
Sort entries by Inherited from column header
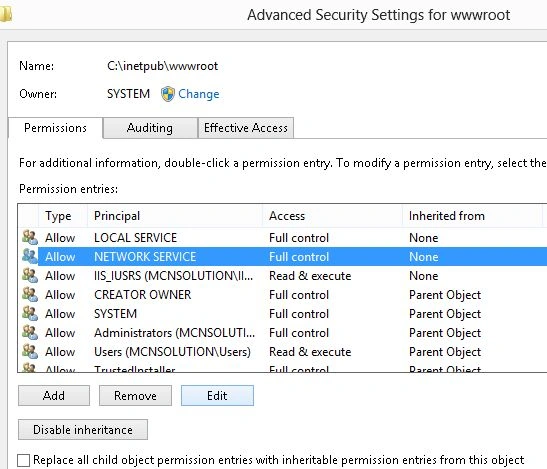pyautogui.click(x=472, y=216)
